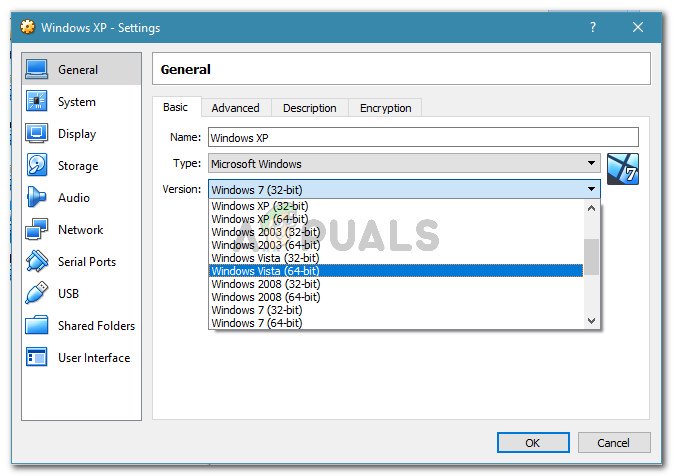Open the Network settings icon

pyautogui.click(x=36, y=230)
